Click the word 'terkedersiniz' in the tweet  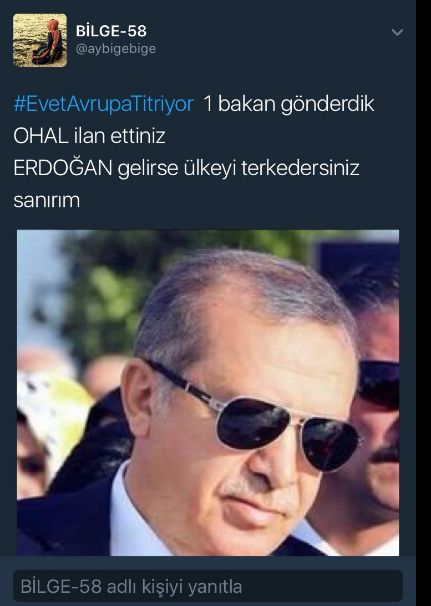click(x=300, y=168)
